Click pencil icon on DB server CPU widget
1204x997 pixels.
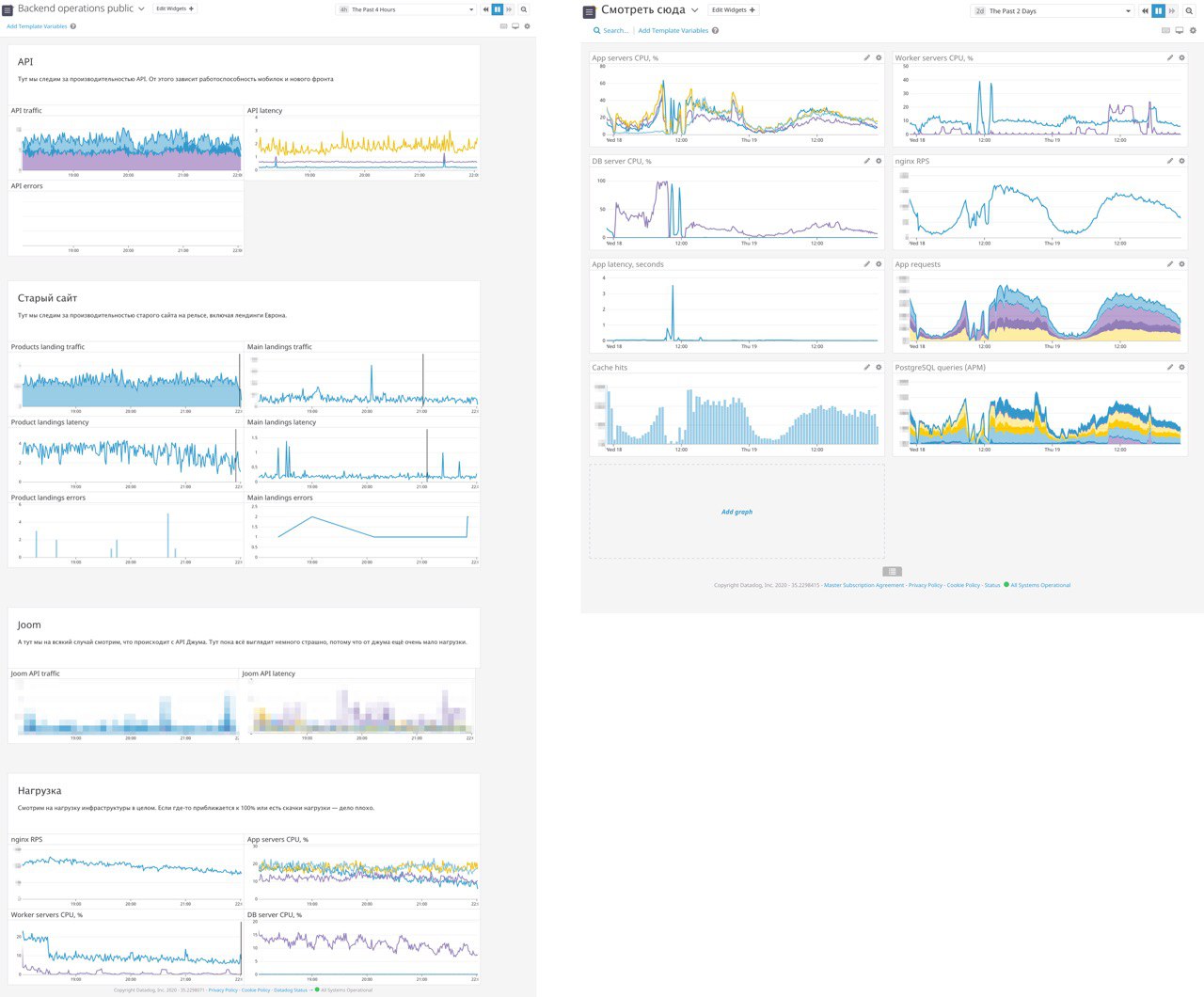(x=867, y=161)
